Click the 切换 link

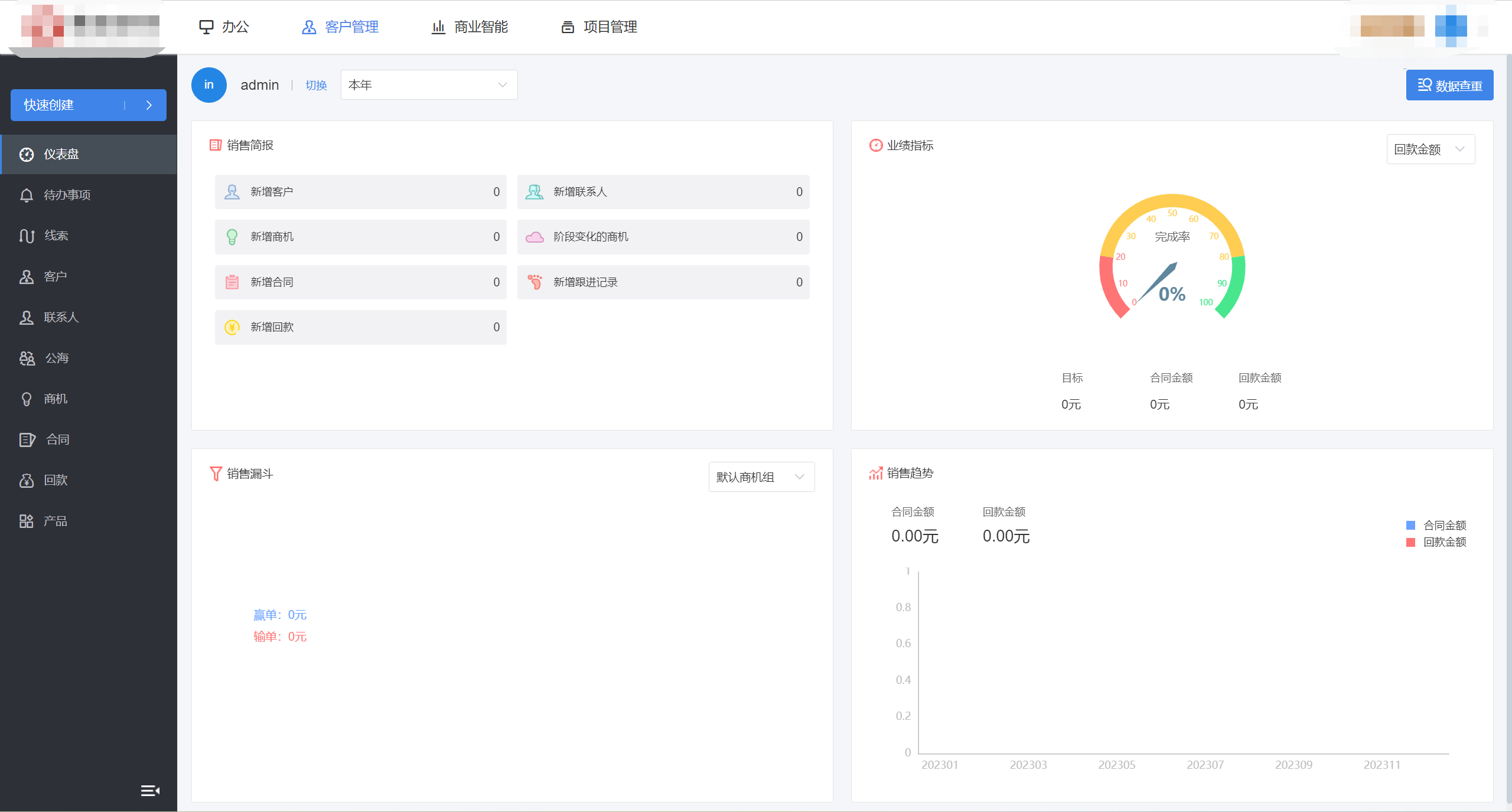(316, 85)
